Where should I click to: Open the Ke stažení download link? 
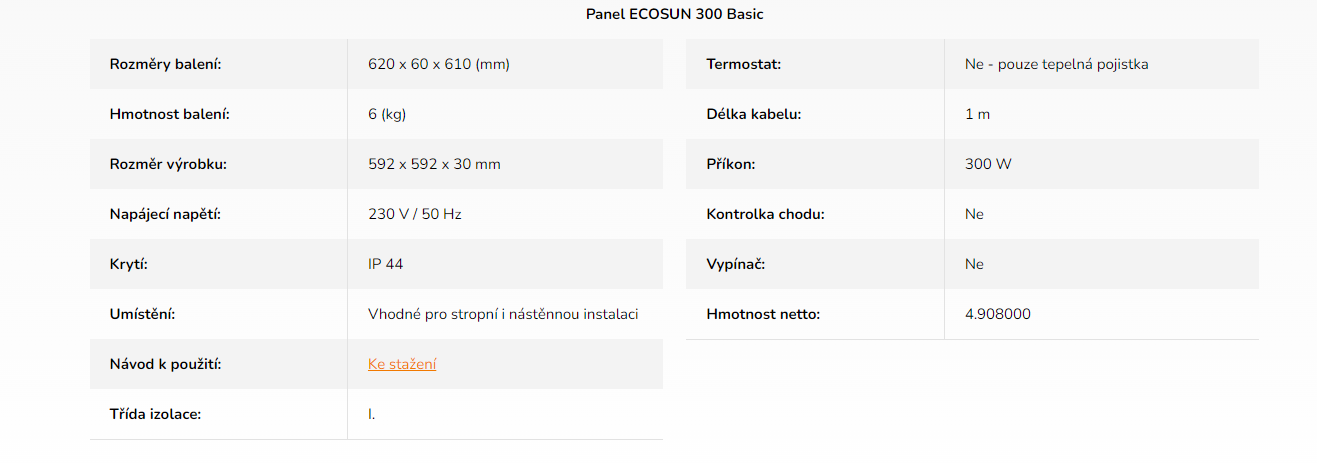pyautogui.click(x=402, y=364)
